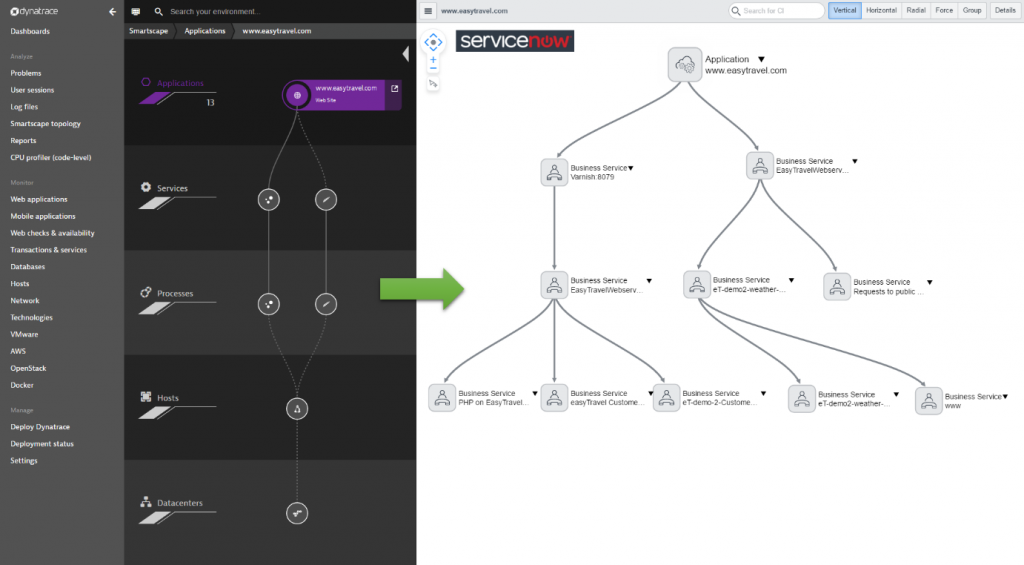Switch to Vertical layout
This screenshot has height=565, width=1024.
point(844,10)
